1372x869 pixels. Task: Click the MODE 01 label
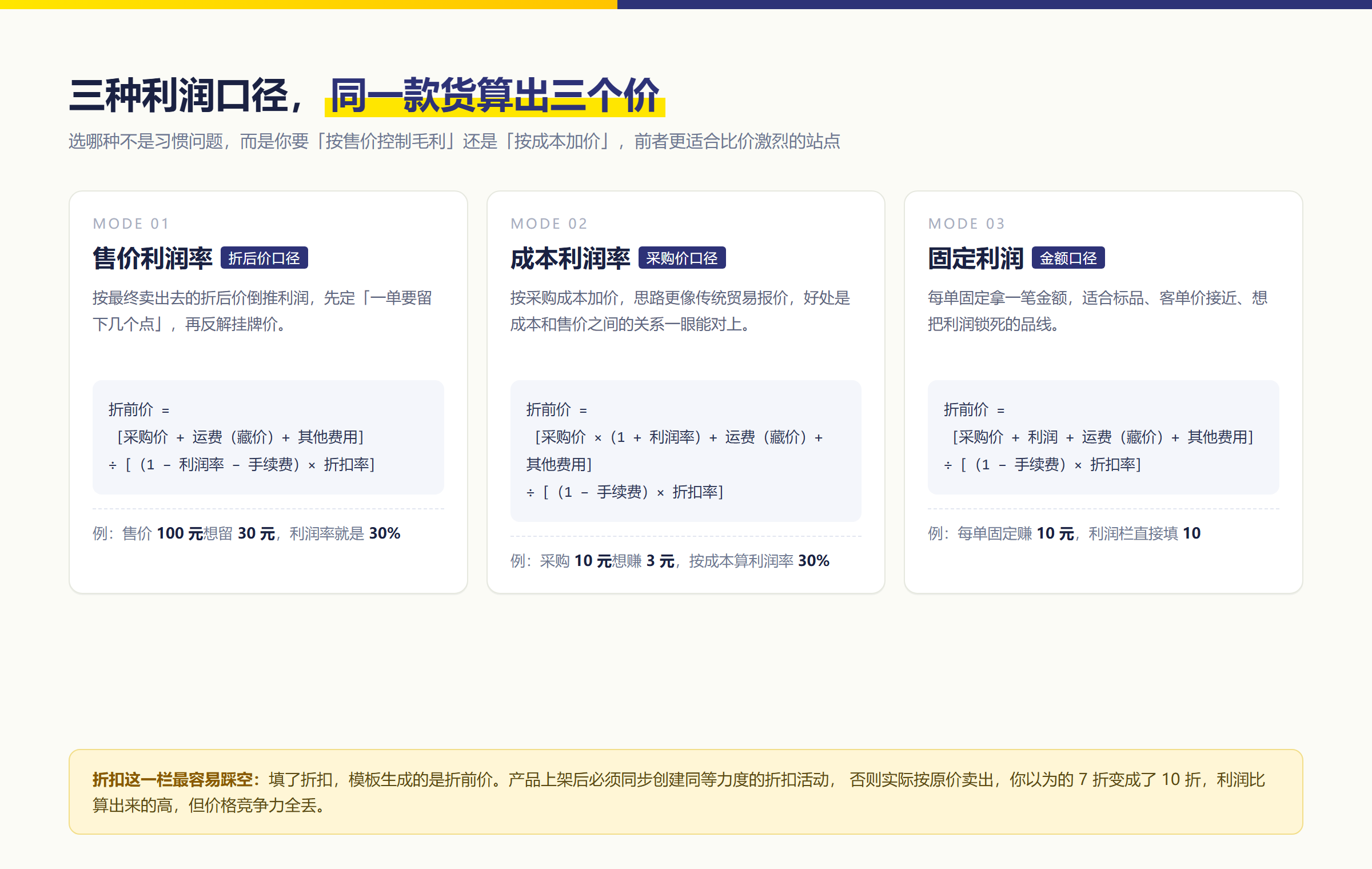click(131, 224)
